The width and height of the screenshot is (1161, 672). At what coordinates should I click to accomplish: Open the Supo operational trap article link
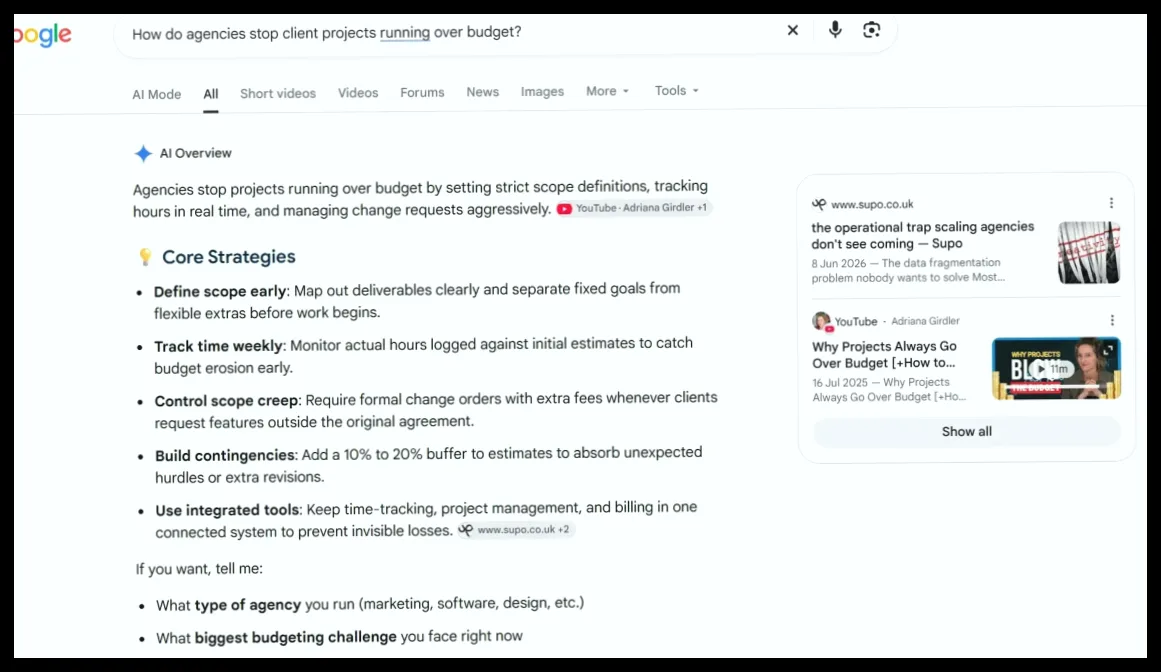[x=923, y=235]
